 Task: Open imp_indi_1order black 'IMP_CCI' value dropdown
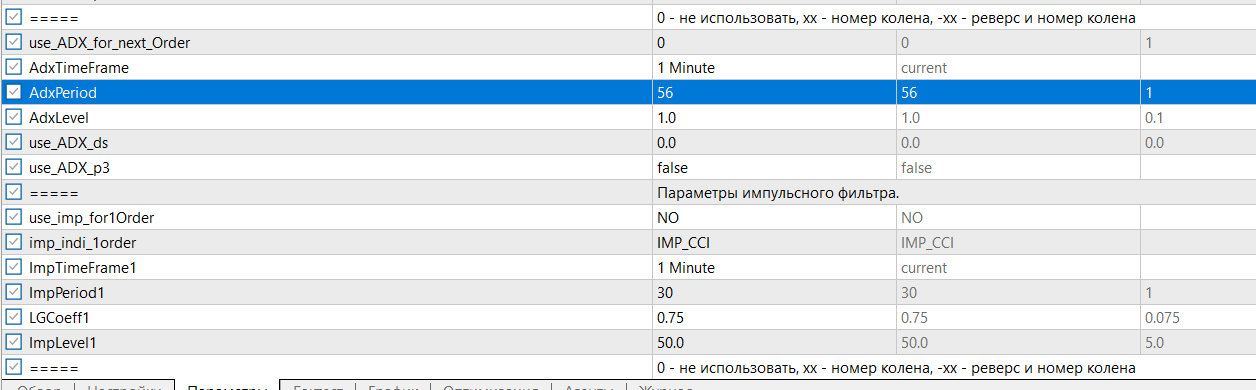[773, 243]
